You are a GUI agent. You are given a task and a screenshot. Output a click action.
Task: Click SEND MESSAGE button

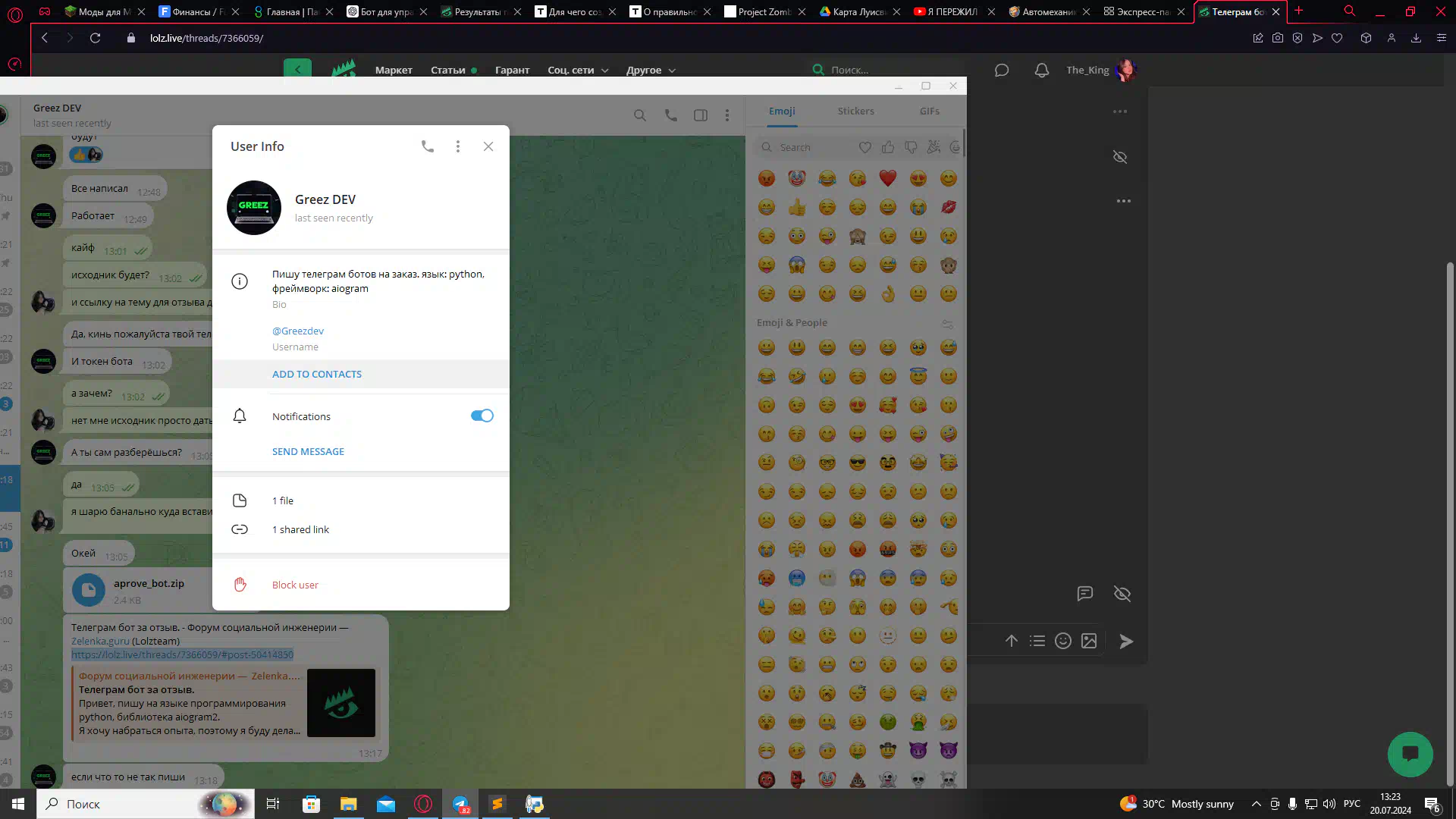pos(308,451)
